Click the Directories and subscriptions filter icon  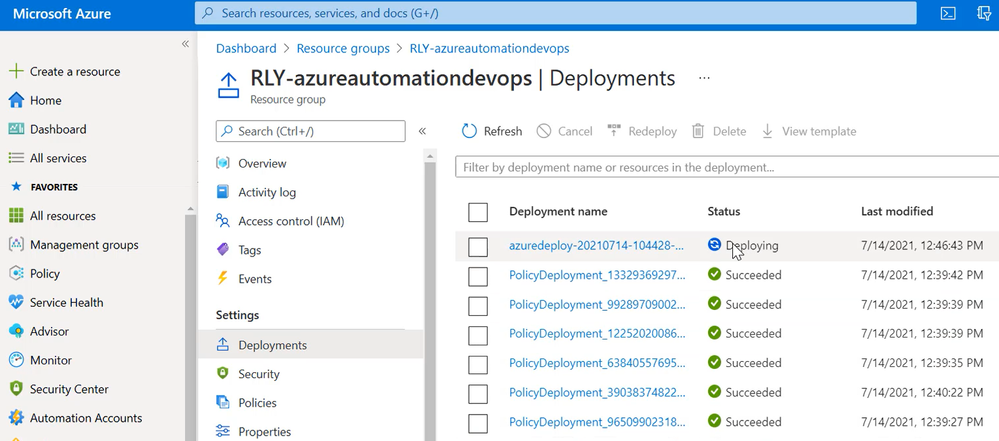982,14
